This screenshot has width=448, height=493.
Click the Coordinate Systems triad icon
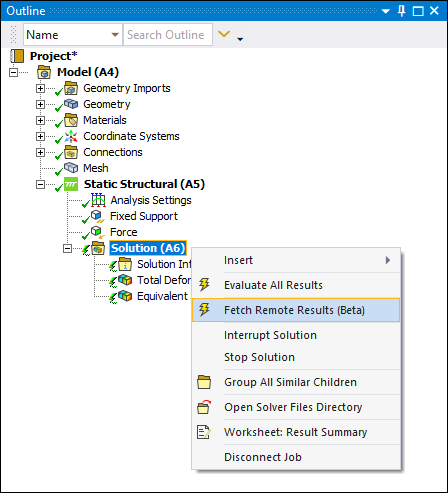(71, 136)
